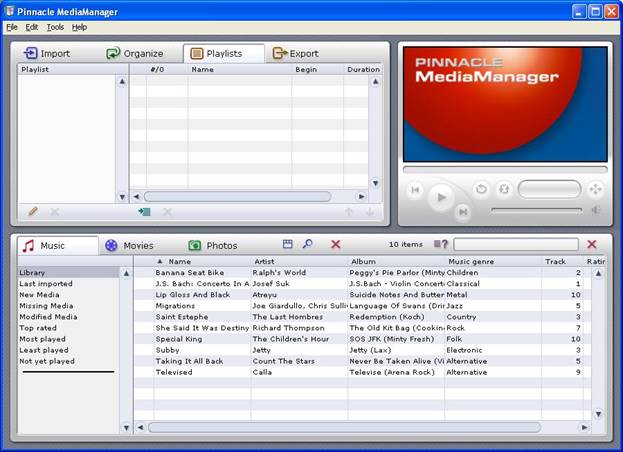
Task: Click the library search input field
Action: pyautogui.click(x=516, y=244)
